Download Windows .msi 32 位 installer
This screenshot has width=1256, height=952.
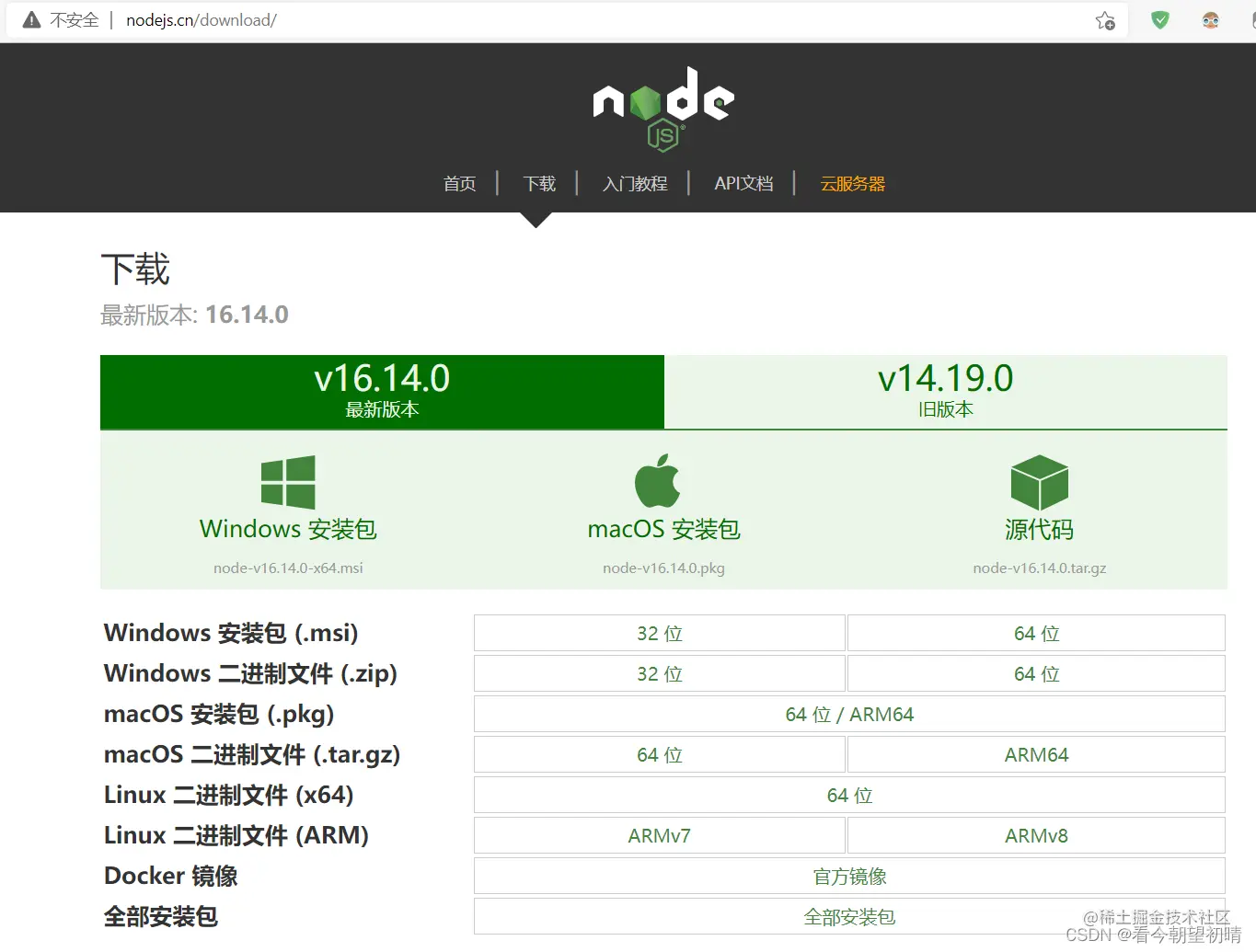660,633
